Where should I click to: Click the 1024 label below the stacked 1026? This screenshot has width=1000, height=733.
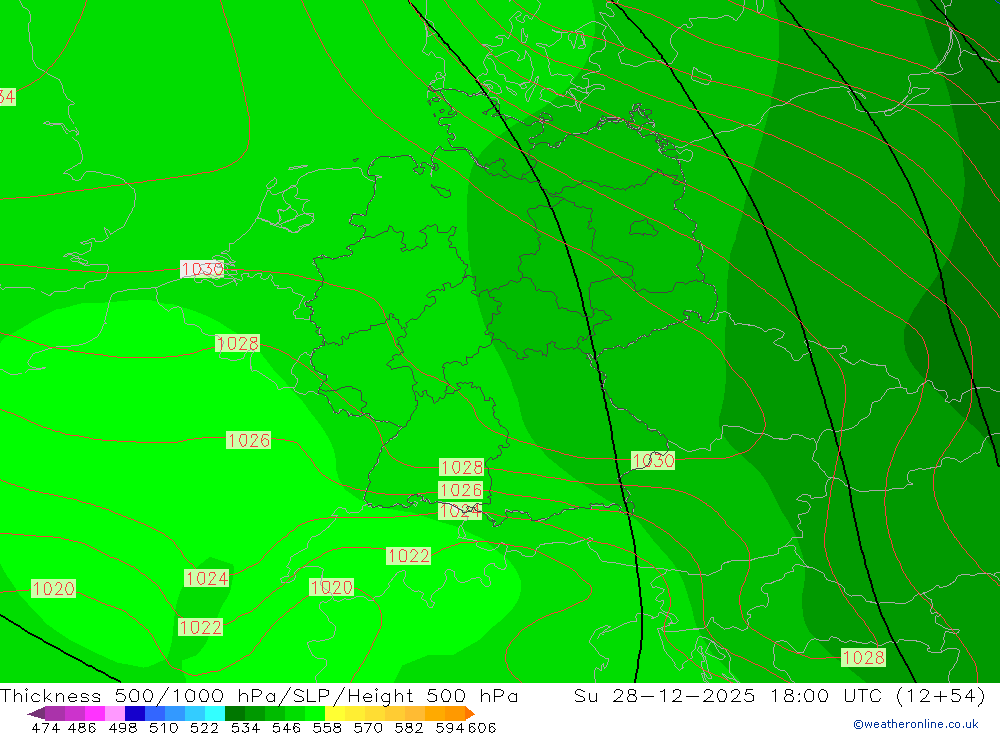(460, 511)
